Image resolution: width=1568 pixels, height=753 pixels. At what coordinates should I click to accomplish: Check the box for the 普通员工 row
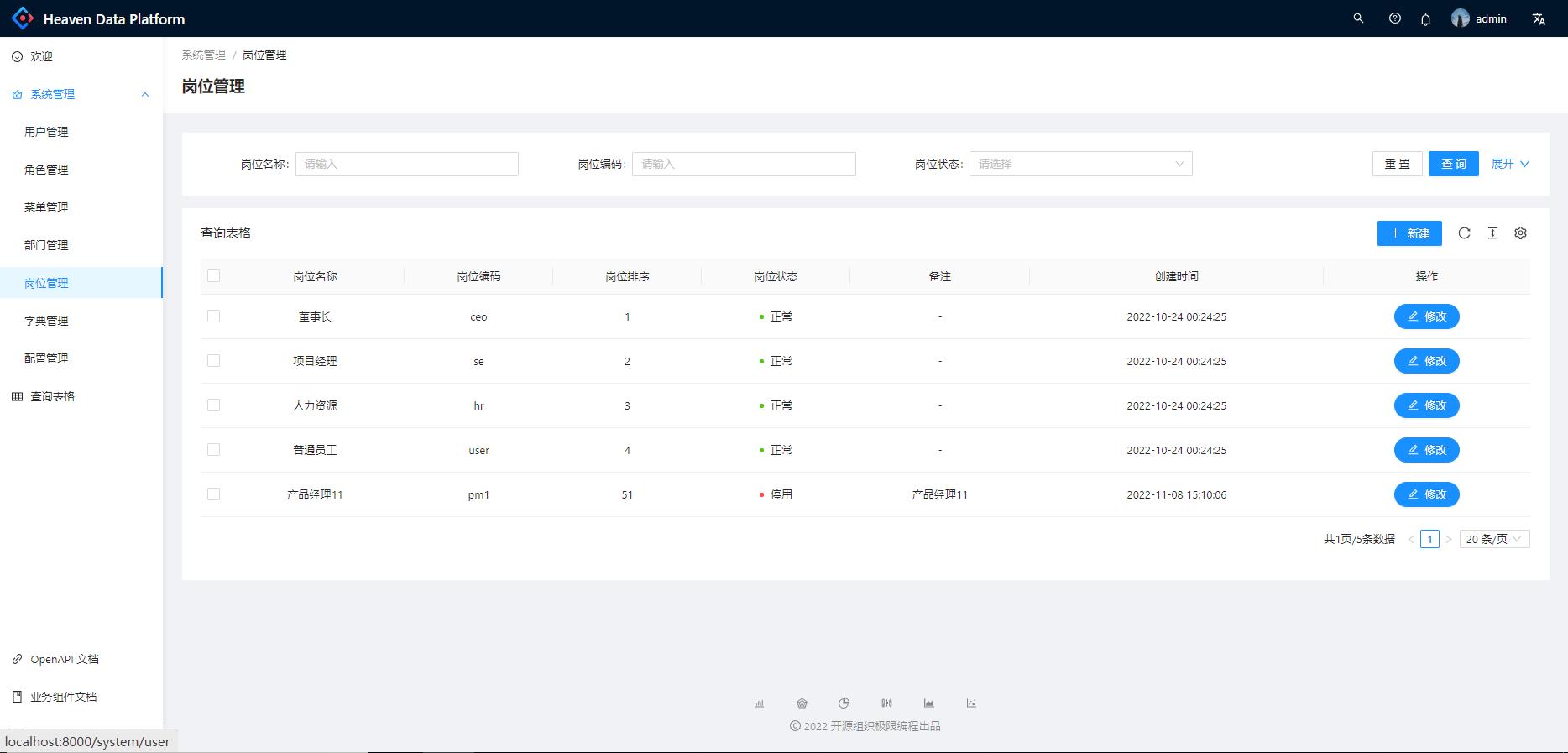coord(213,449)
